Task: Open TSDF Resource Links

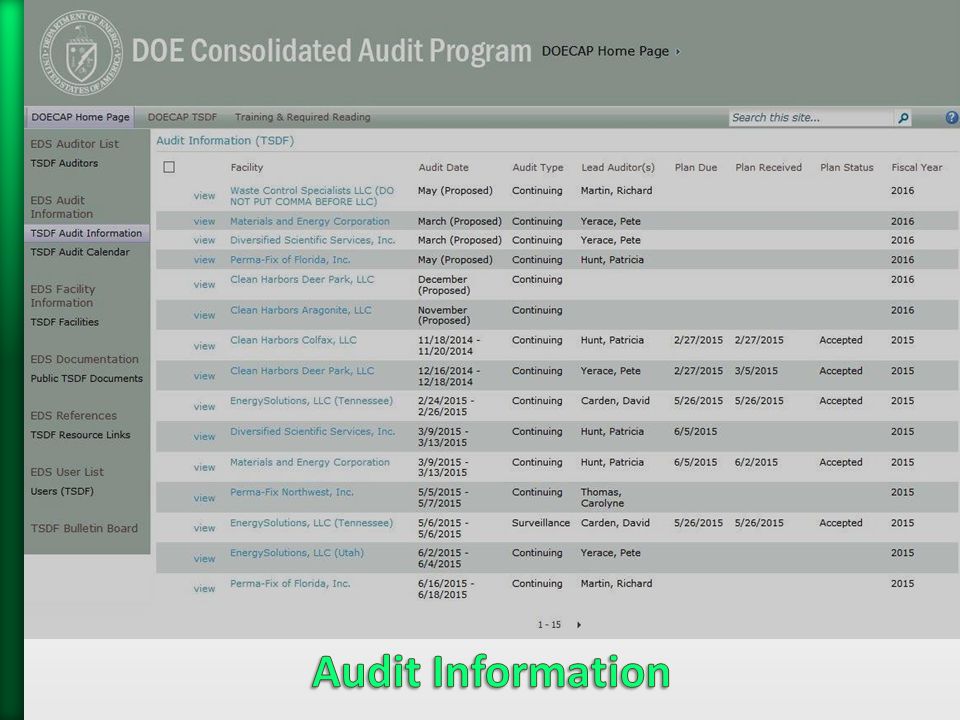Action: (x=80, y=434)
